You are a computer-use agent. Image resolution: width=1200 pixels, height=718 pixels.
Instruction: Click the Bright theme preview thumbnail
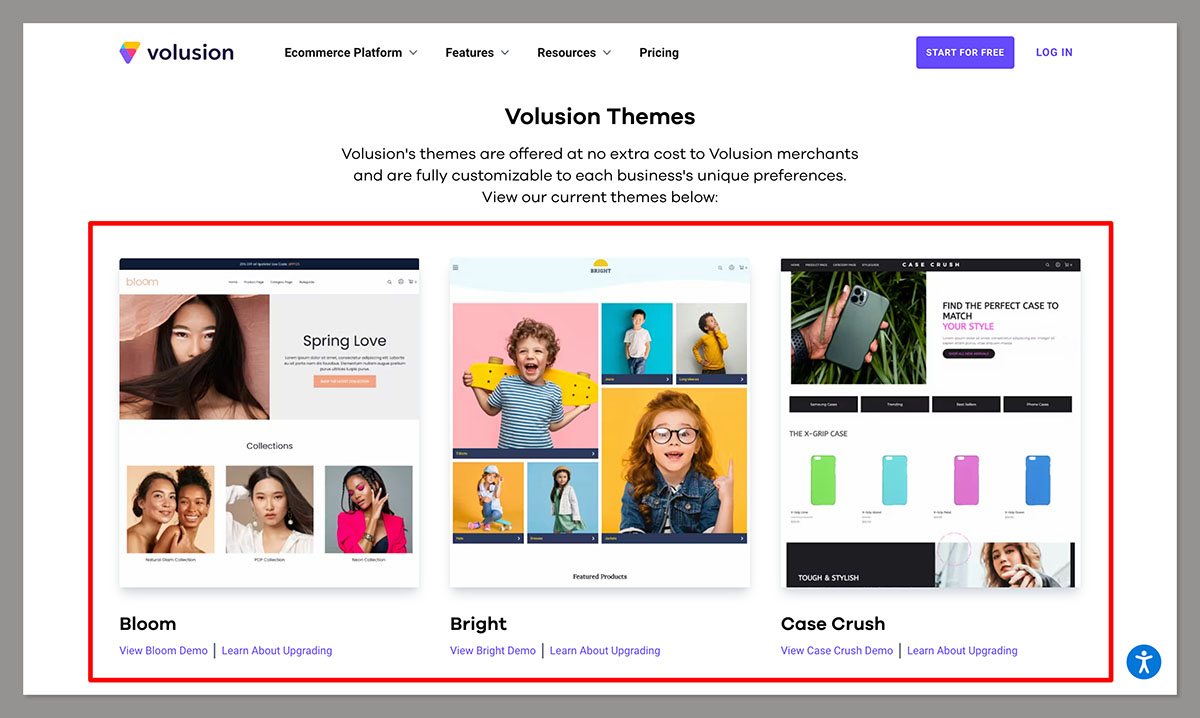tap(599, 420)
